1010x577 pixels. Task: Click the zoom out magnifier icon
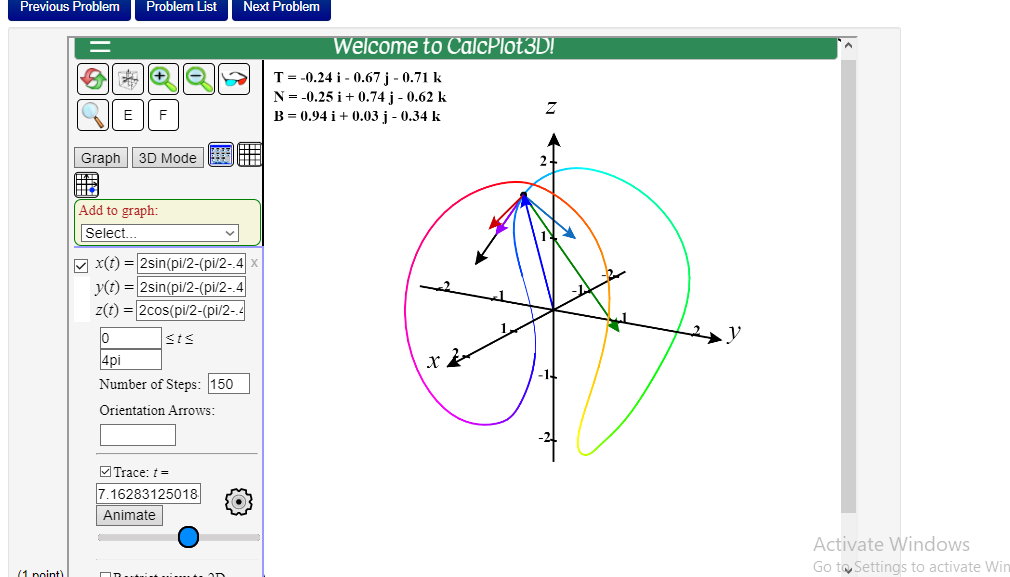198,79
